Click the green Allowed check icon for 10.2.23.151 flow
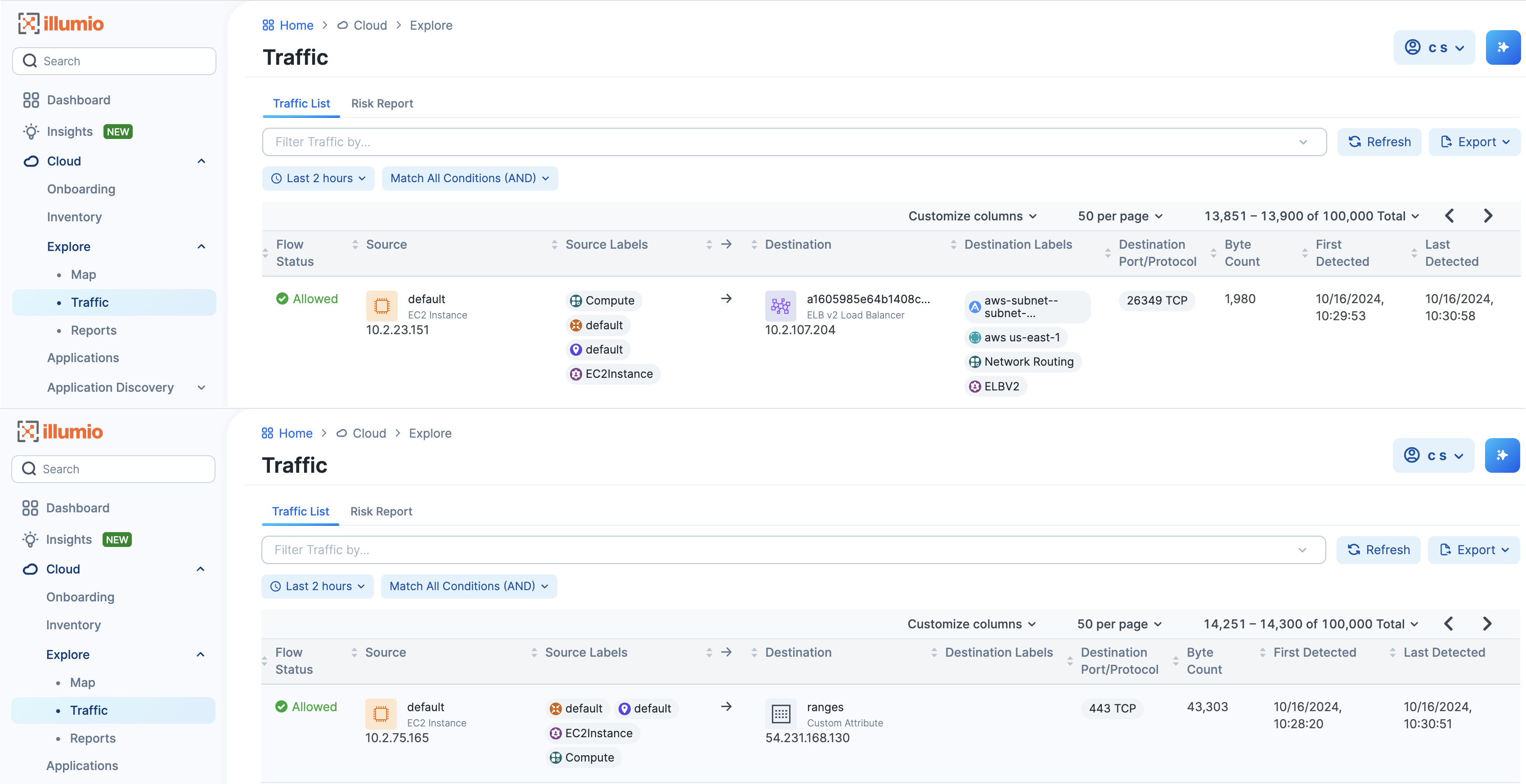1526x784 pixels. 282,298
